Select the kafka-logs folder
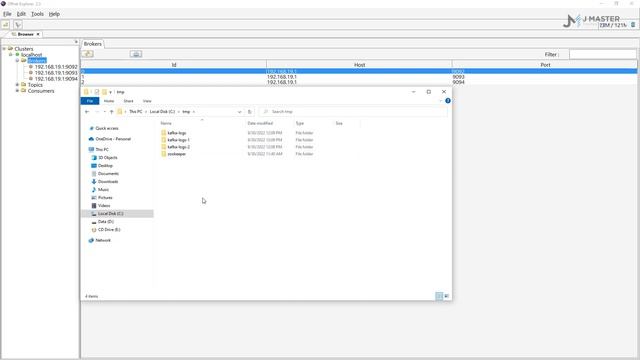 coord(177,133)
